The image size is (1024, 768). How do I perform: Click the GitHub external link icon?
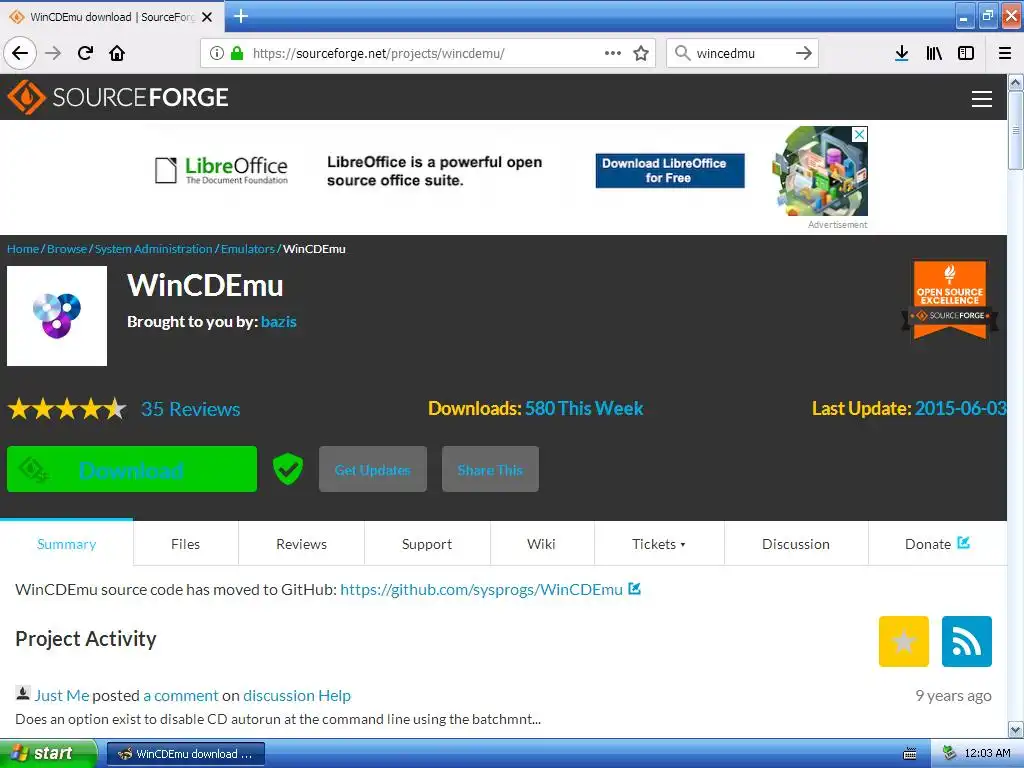(x=634, y=588)
